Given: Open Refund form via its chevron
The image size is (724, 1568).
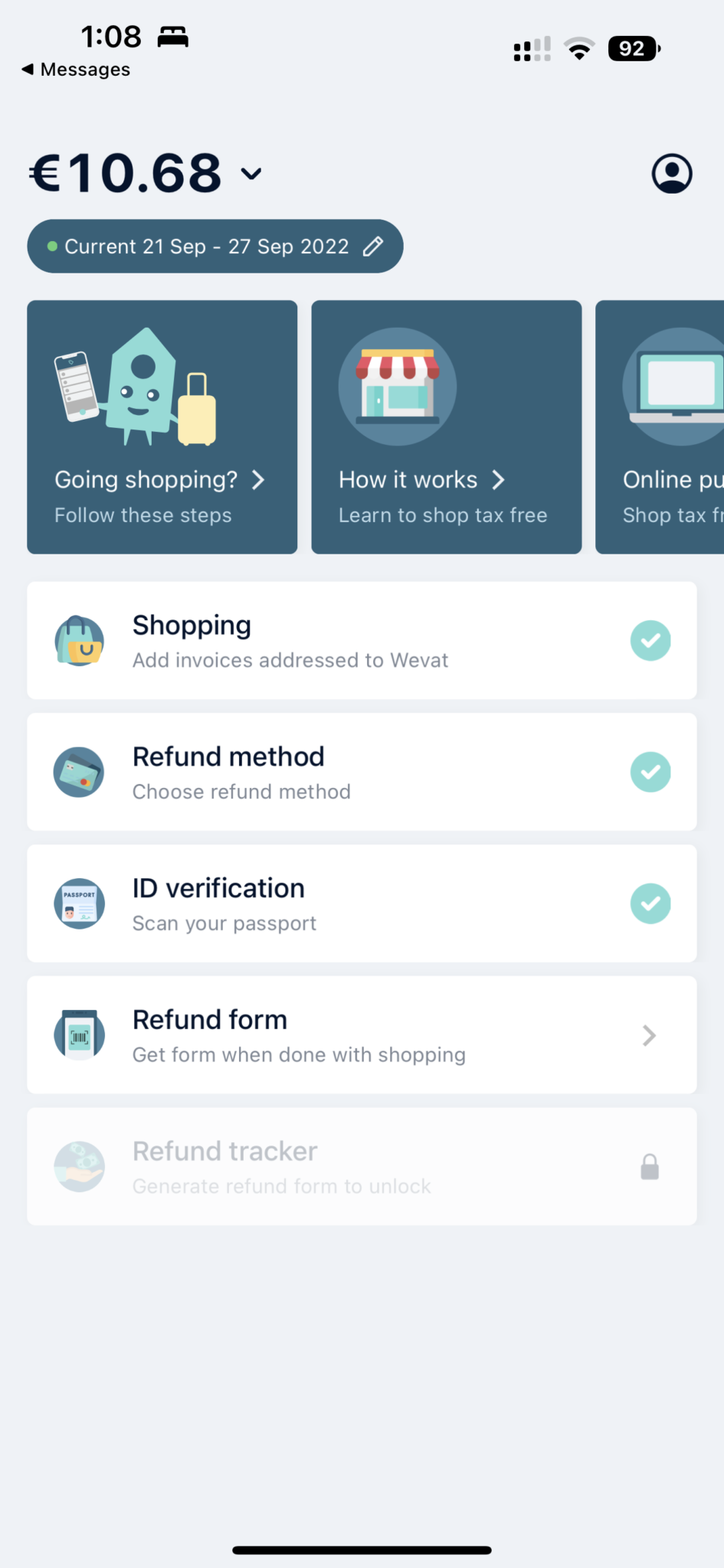Looking at the screenshot, I should click(649, 1035).
